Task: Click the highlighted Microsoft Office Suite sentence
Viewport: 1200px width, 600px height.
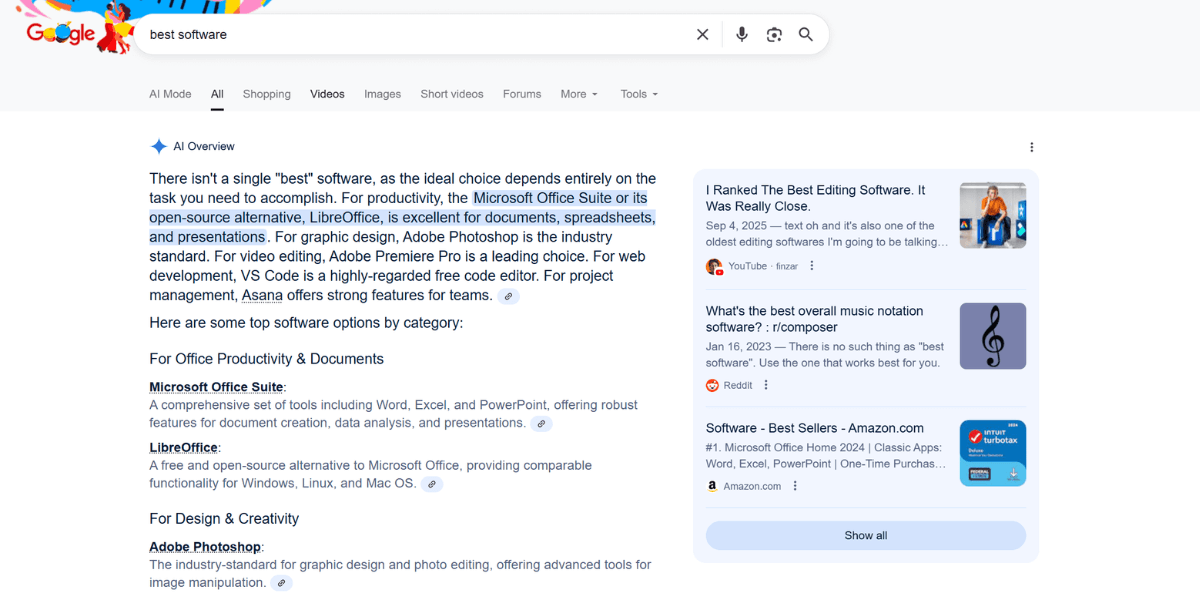Action: coord(402,218)
